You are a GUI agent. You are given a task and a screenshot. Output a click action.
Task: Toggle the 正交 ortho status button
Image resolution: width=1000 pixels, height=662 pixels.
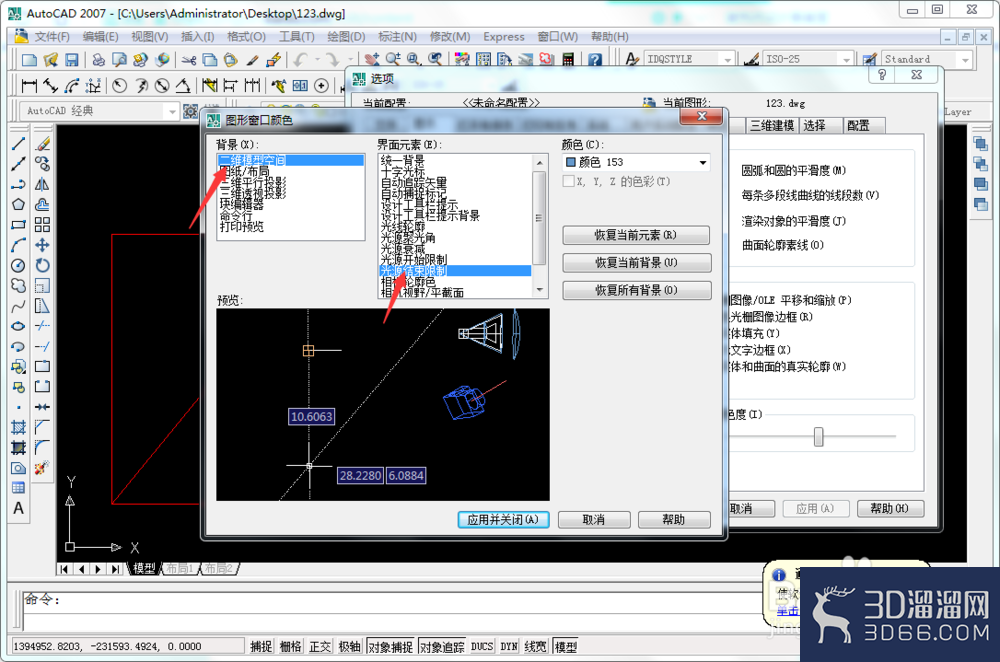[x=320, y=647]
